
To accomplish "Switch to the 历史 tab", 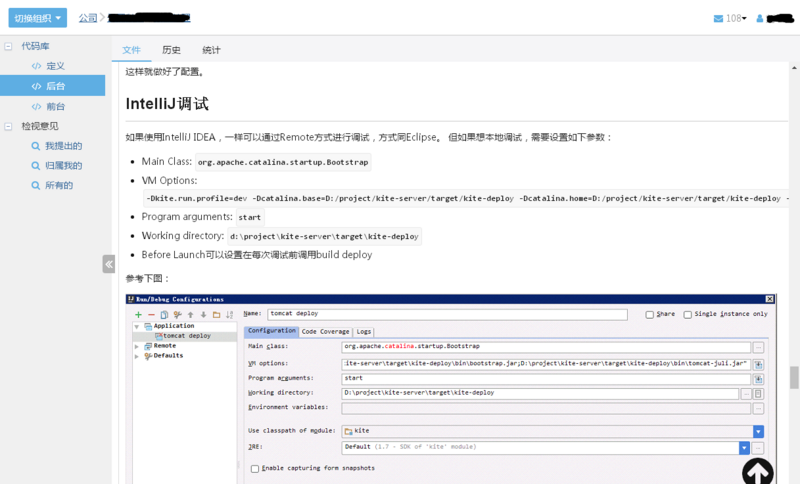I will (x=171, y=50).
